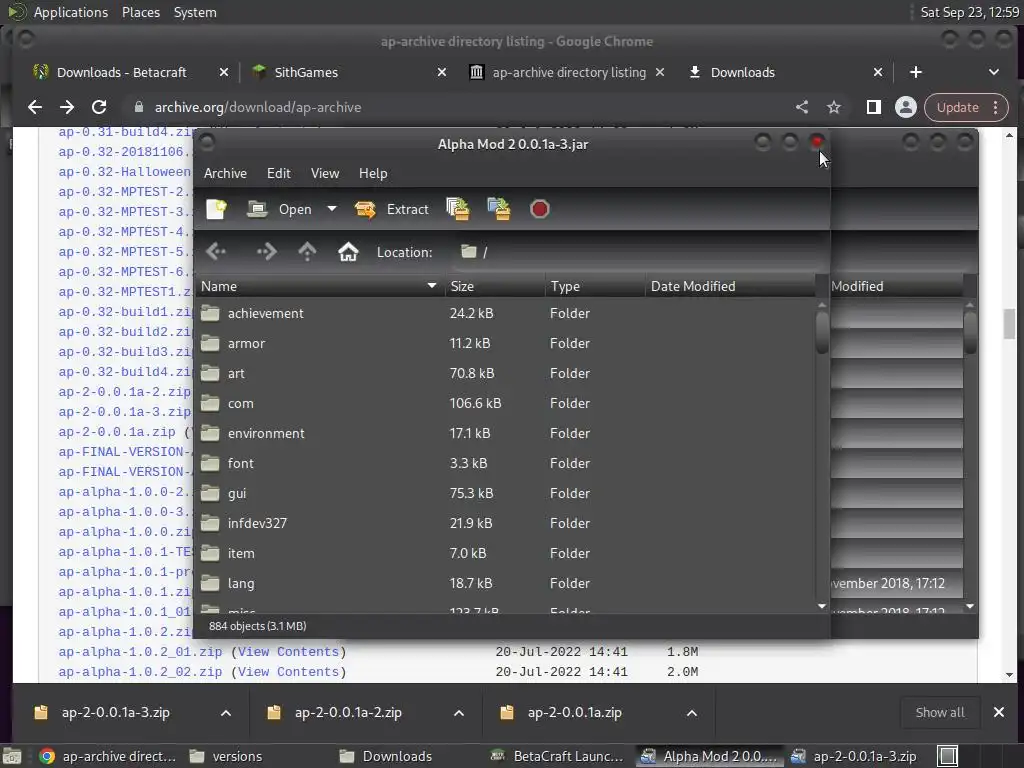Click Show all downloads button
This screenshot has height=768, width=1024.
point(940,712)
